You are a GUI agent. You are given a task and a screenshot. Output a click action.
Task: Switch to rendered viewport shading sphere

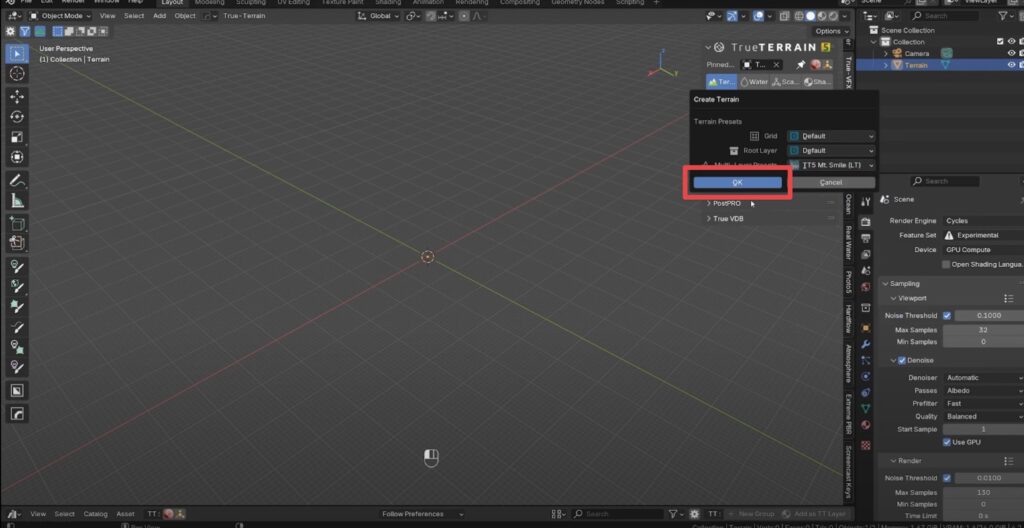[x=833, y=16]
